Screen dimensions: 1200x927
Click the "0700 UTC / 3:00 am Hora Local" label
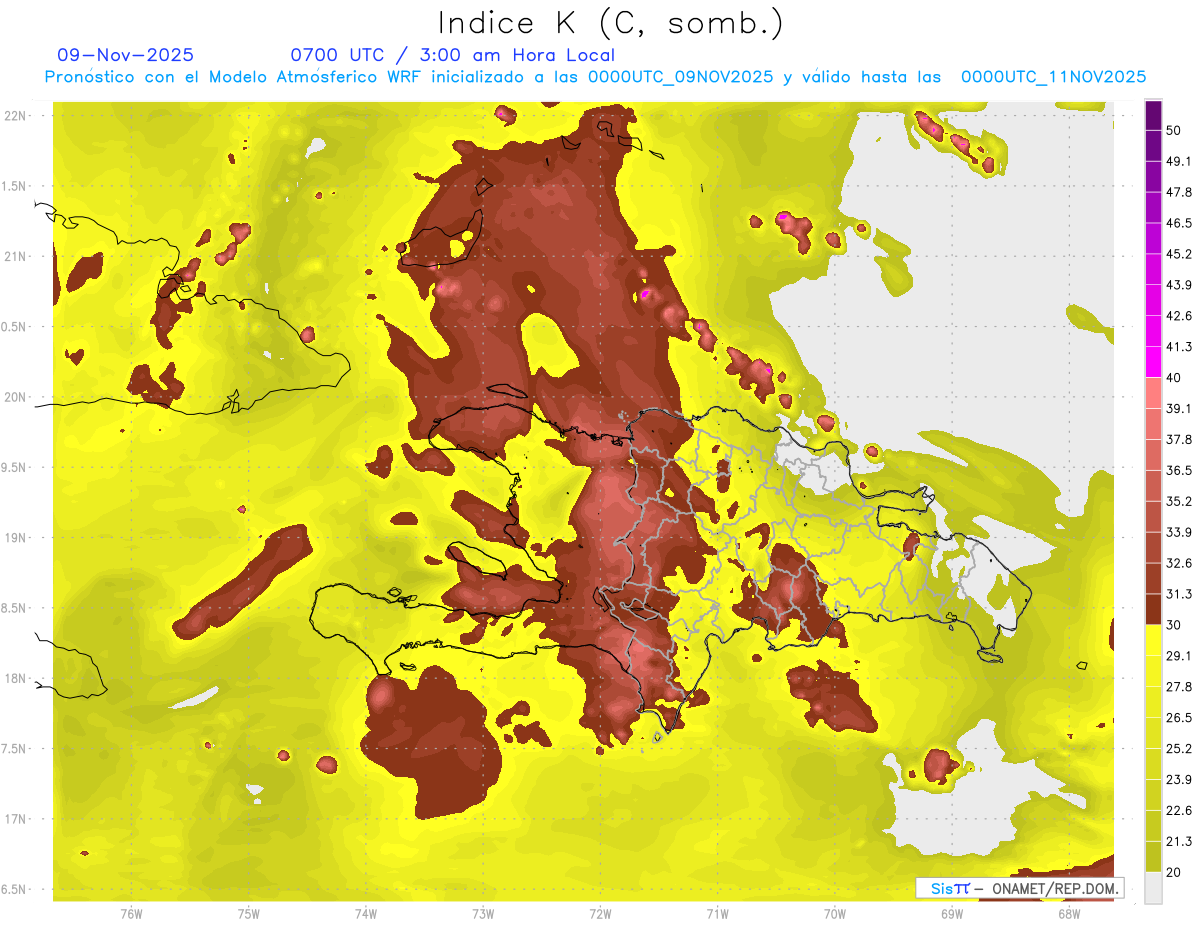pos(453,55)
